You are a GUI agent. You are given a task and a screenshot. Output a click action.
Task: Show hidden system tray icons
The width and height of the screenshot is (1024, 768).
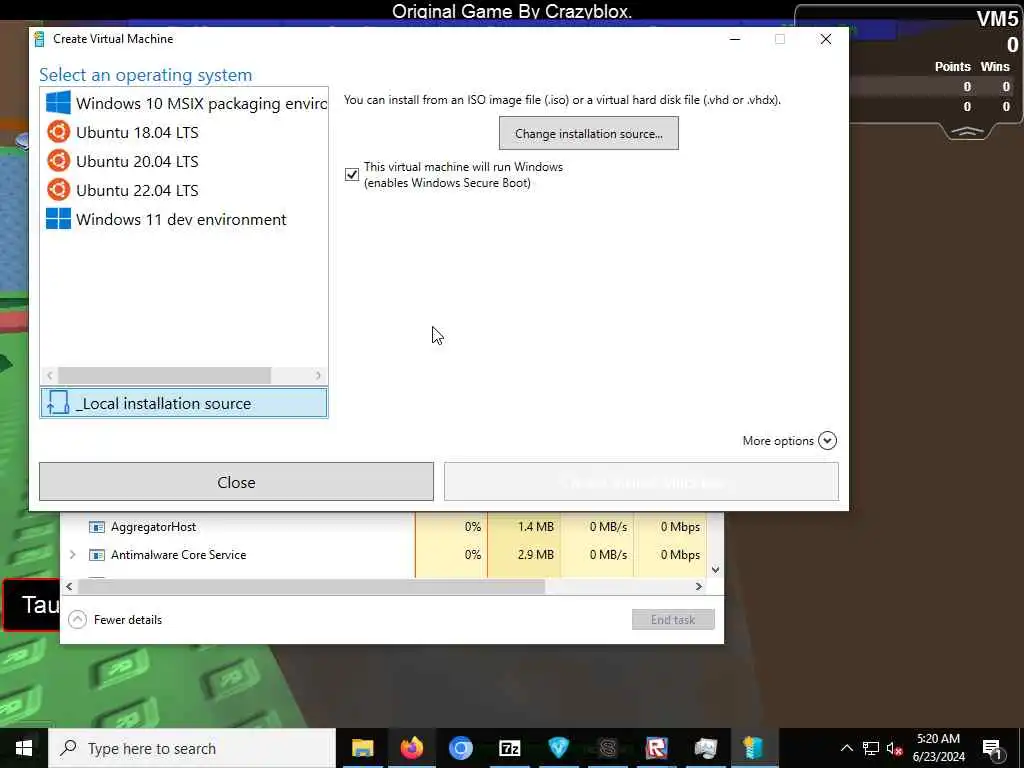tap(846, 748)
